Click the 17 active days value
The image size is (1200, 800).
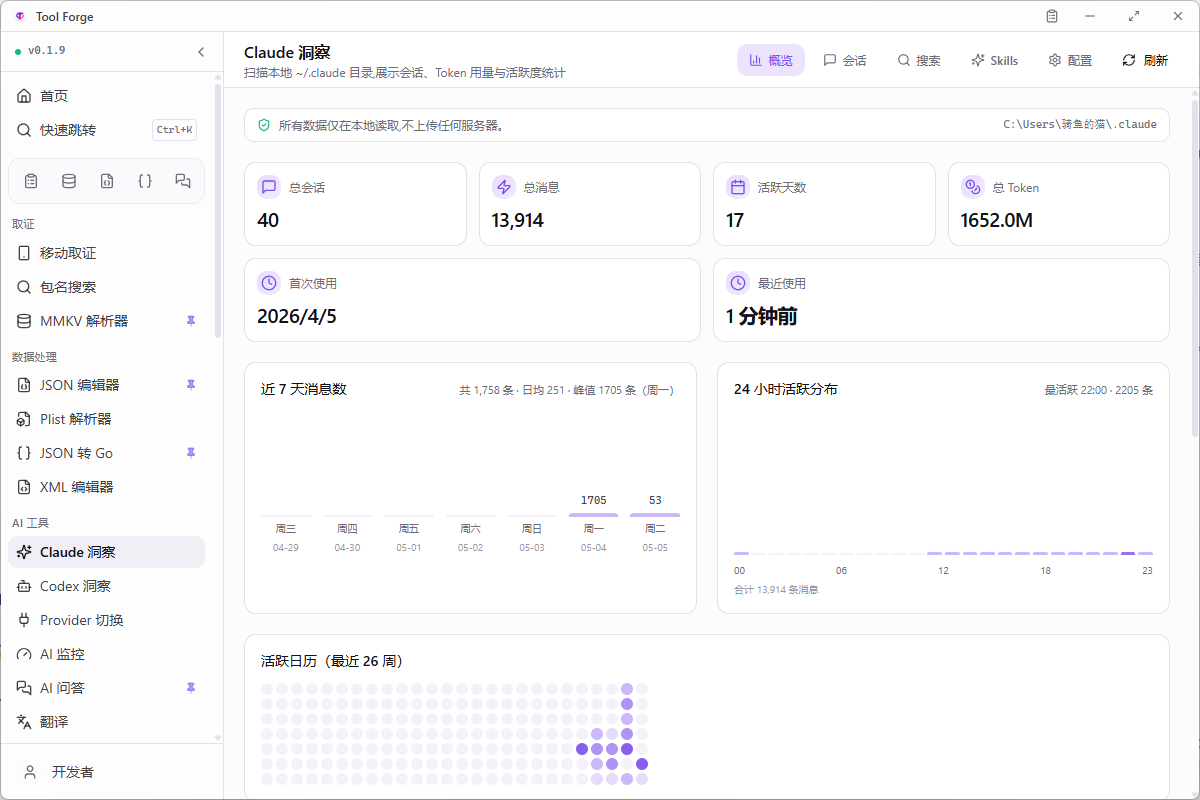[735, 220]
